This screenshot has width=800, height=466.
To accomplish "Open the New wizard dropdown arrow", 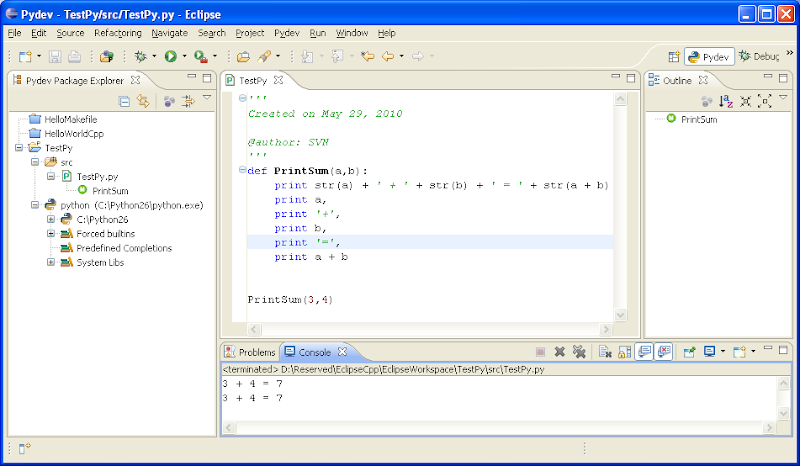I will (39, 56).
